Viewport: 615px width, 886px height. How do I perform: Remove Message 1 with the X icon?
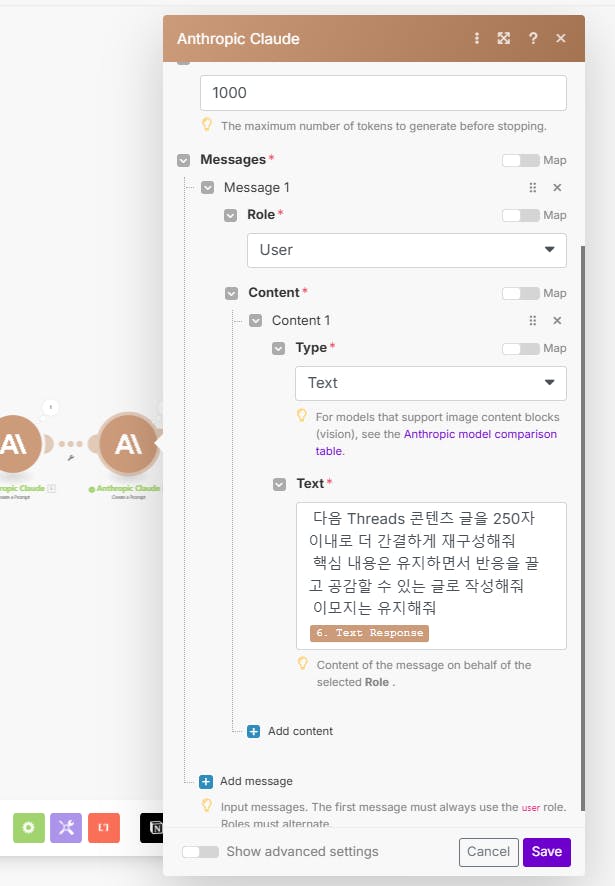tap(557, 188)
